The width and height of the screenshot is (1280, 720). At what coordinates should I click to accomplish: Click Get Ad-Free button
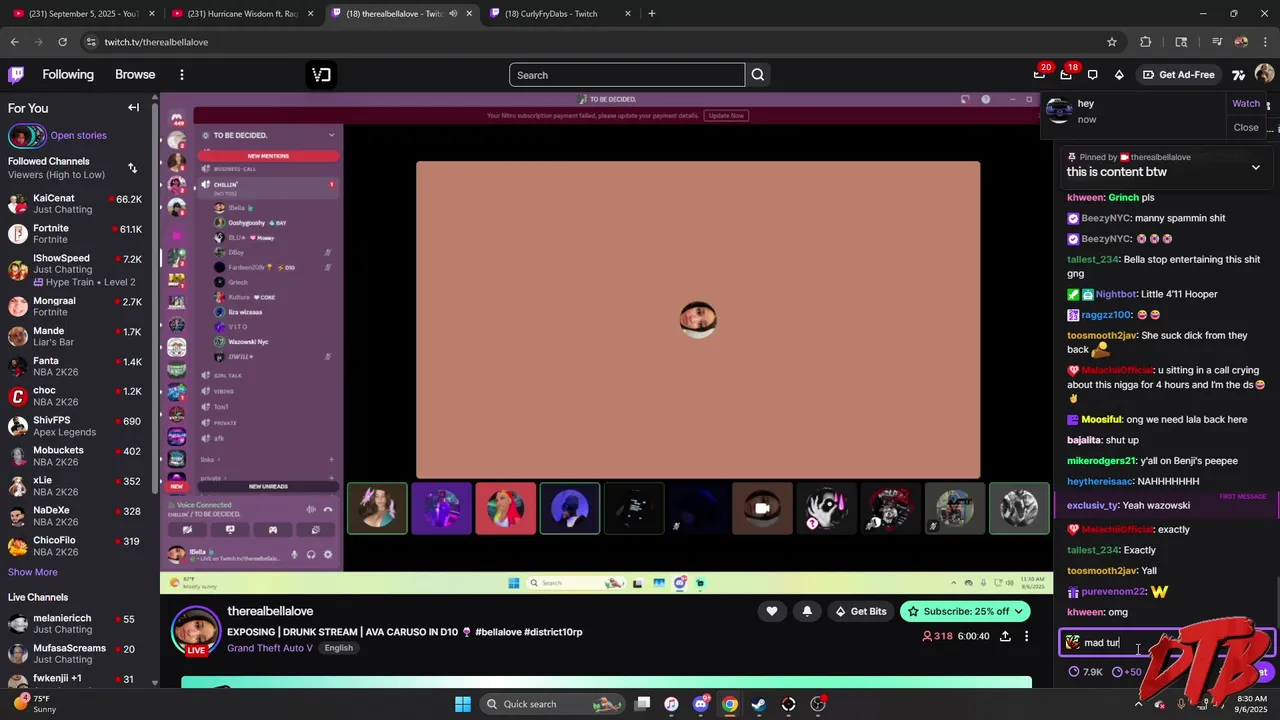1179,75
